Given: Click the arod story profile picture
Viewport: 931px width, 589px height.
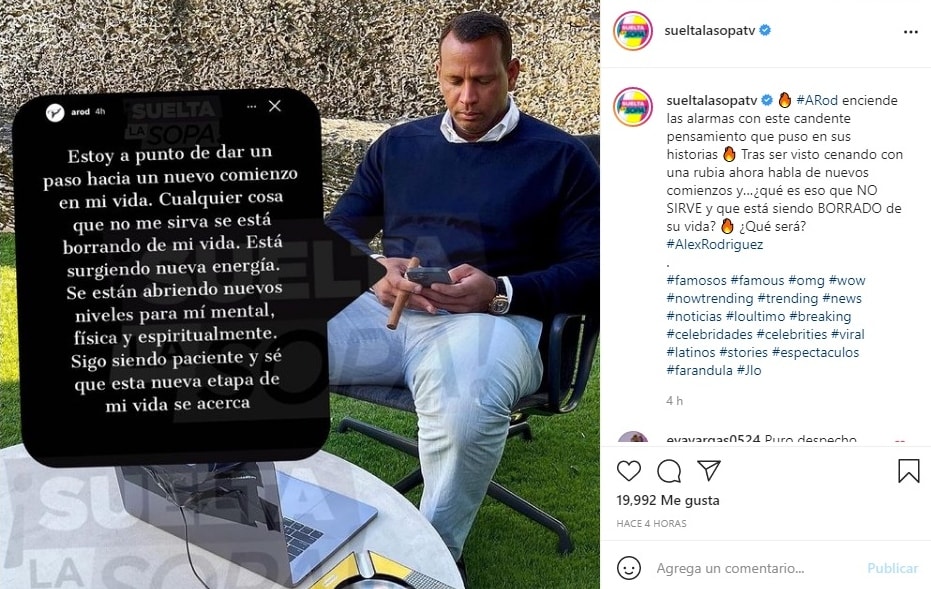Looking at the screenshot, I should (55, 112).
